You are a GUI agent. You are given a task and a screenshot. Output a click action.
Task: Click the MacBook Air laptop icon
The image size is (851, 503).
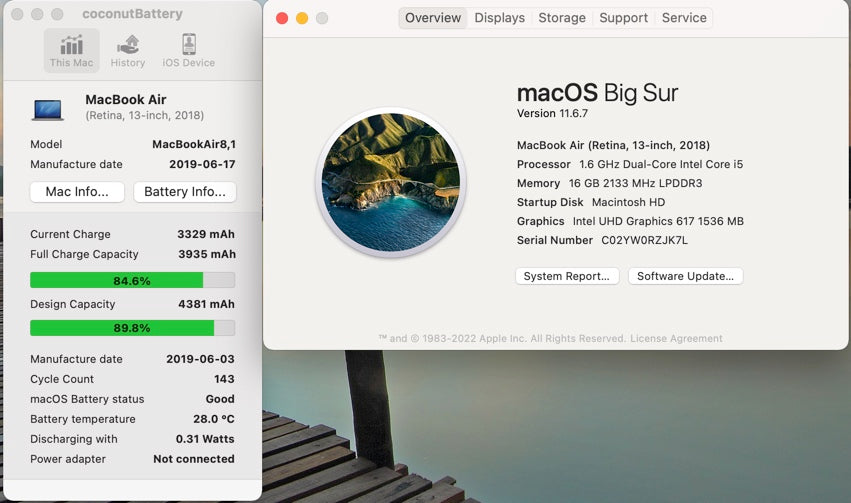pos(48,109)
